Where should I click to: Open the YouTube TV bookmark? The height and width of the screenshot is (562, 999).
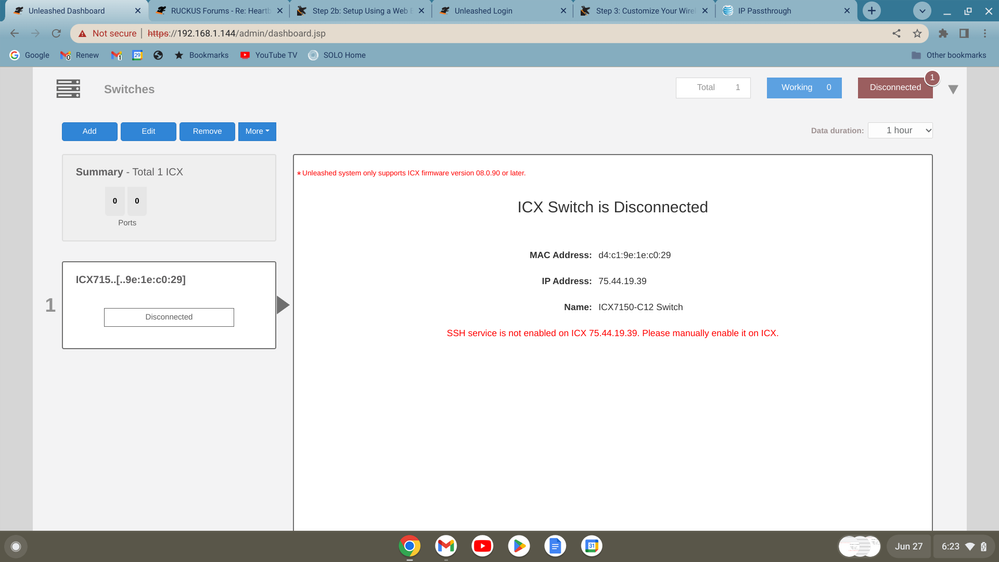tap(268, 55)
